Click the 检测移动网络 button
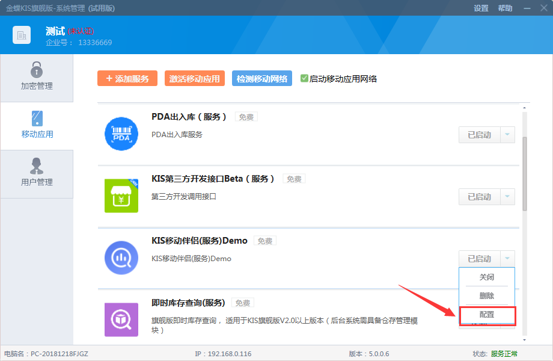This screenshot has height=361, width=553. [x=262, y=78]
